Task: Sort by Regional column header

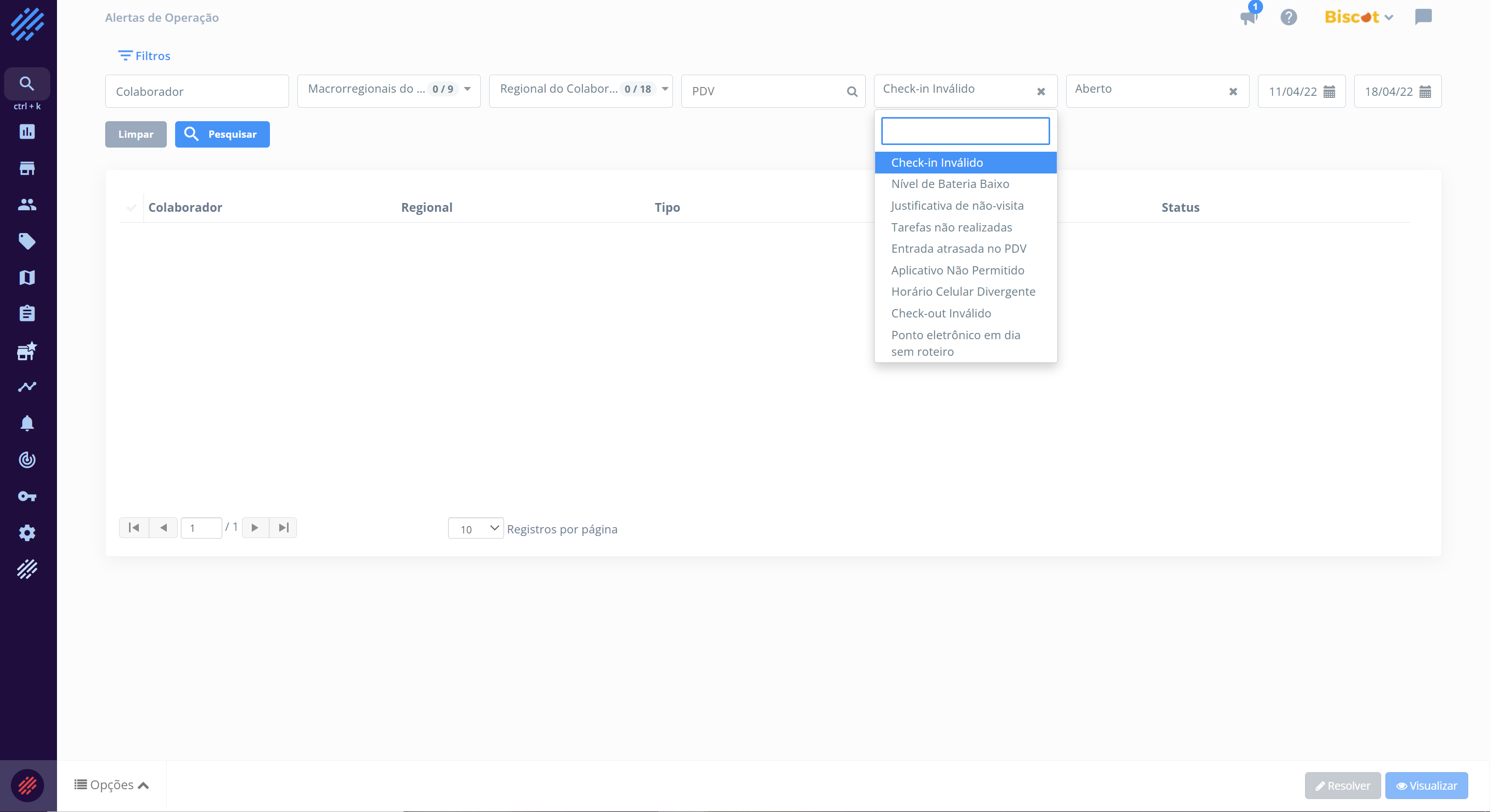Action: tap(427, 207)
